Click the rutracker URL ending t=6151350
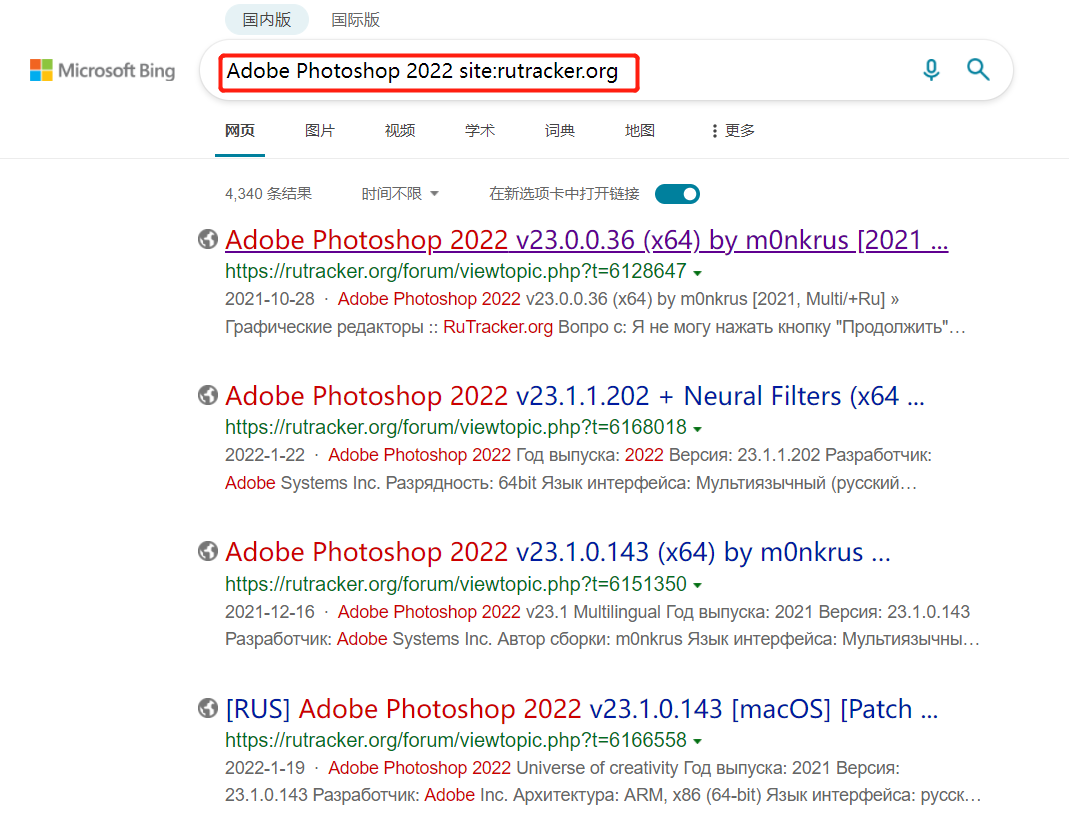1069x823 pixels. click(x=455, y=584)
